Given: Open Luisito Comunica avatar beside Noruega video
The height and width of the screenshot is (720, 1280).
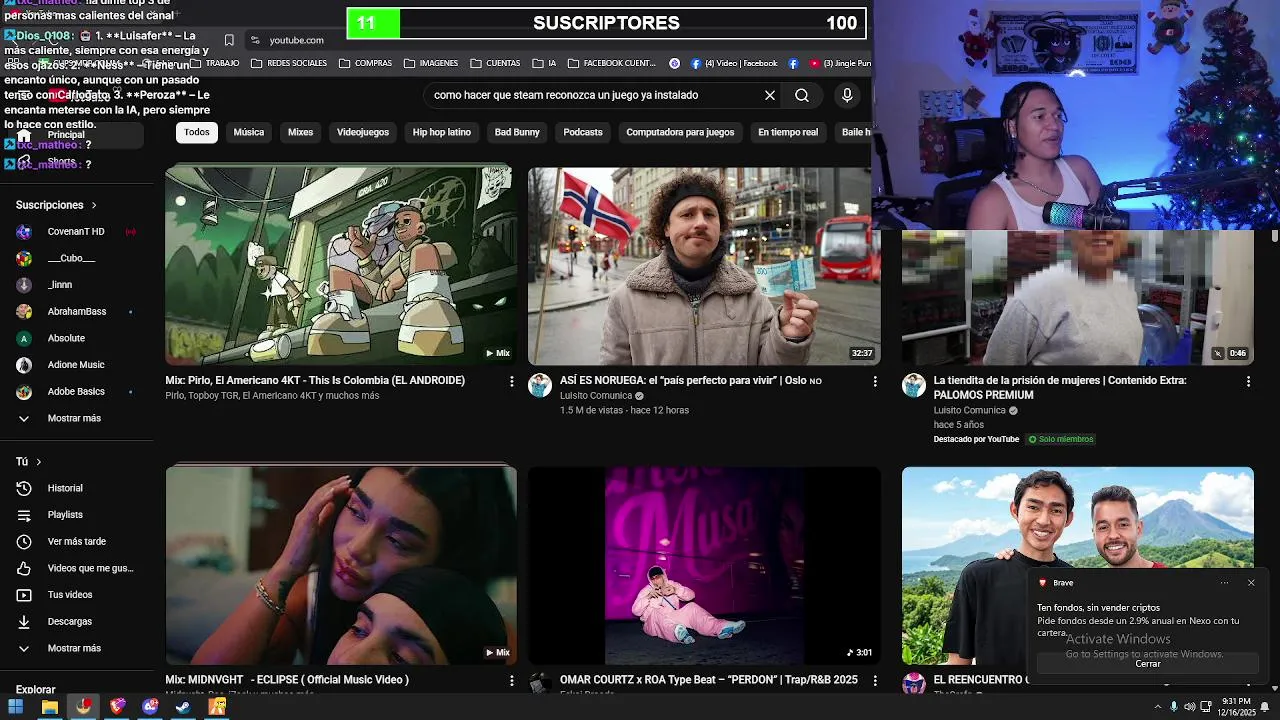Looking at the screenshot, I should [x=540, y=386].
